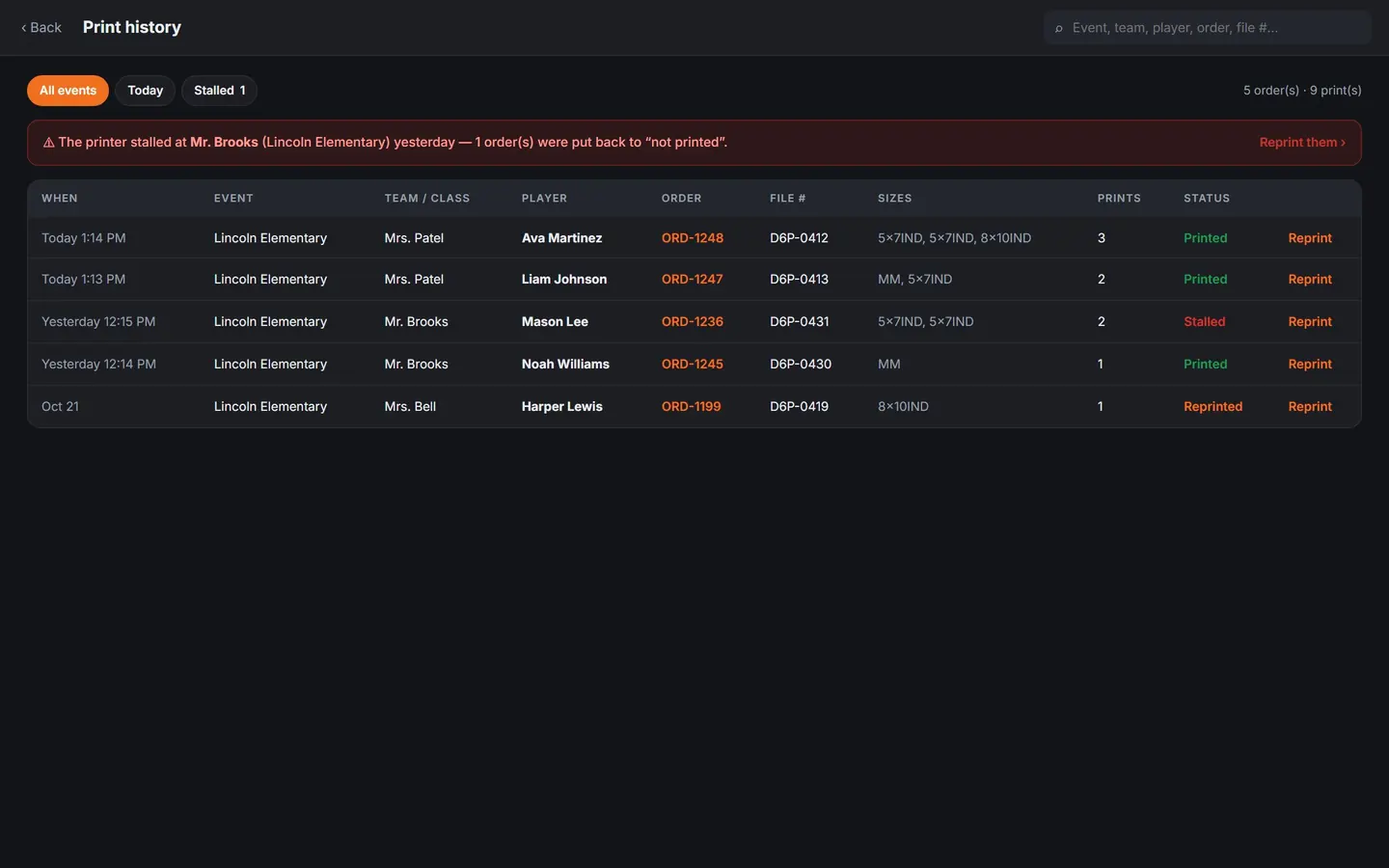Open order ORD-1236
The height and width of the screenshot is (868, 1389).
coord(693,322)
